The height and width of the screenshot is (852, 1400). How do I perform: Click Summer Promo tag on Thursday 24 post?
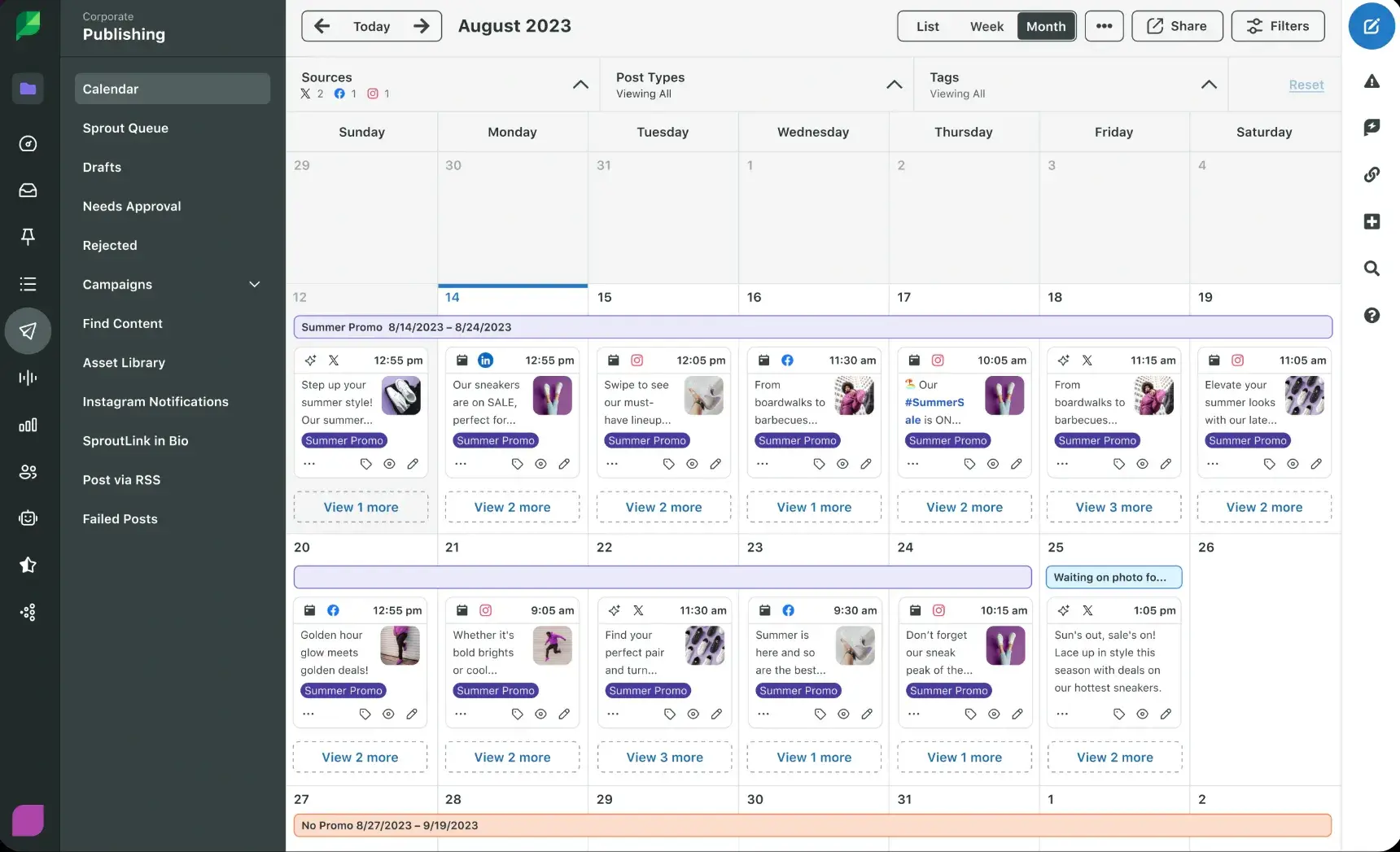point(948,691)
